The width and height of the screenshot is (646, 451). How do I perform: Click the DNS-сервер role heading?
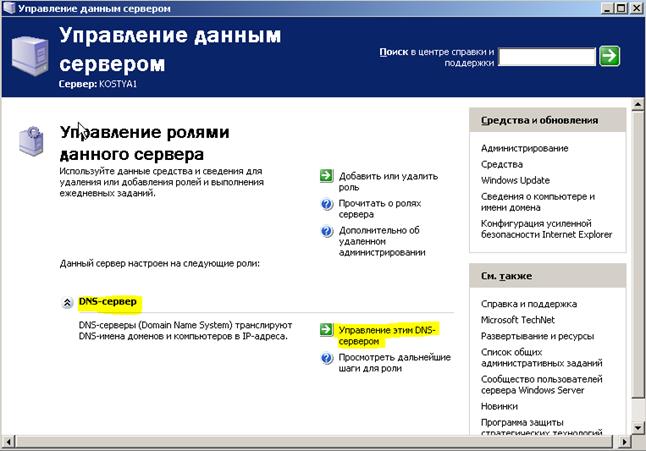pos(108,301)
